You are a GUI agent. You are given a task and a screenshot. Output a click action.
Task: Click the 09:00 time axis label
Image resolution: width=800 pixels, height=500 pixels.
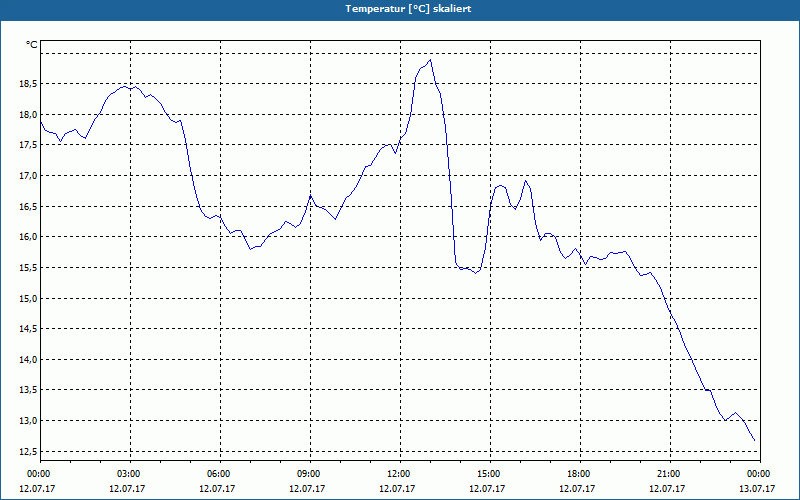click(310, 474)
